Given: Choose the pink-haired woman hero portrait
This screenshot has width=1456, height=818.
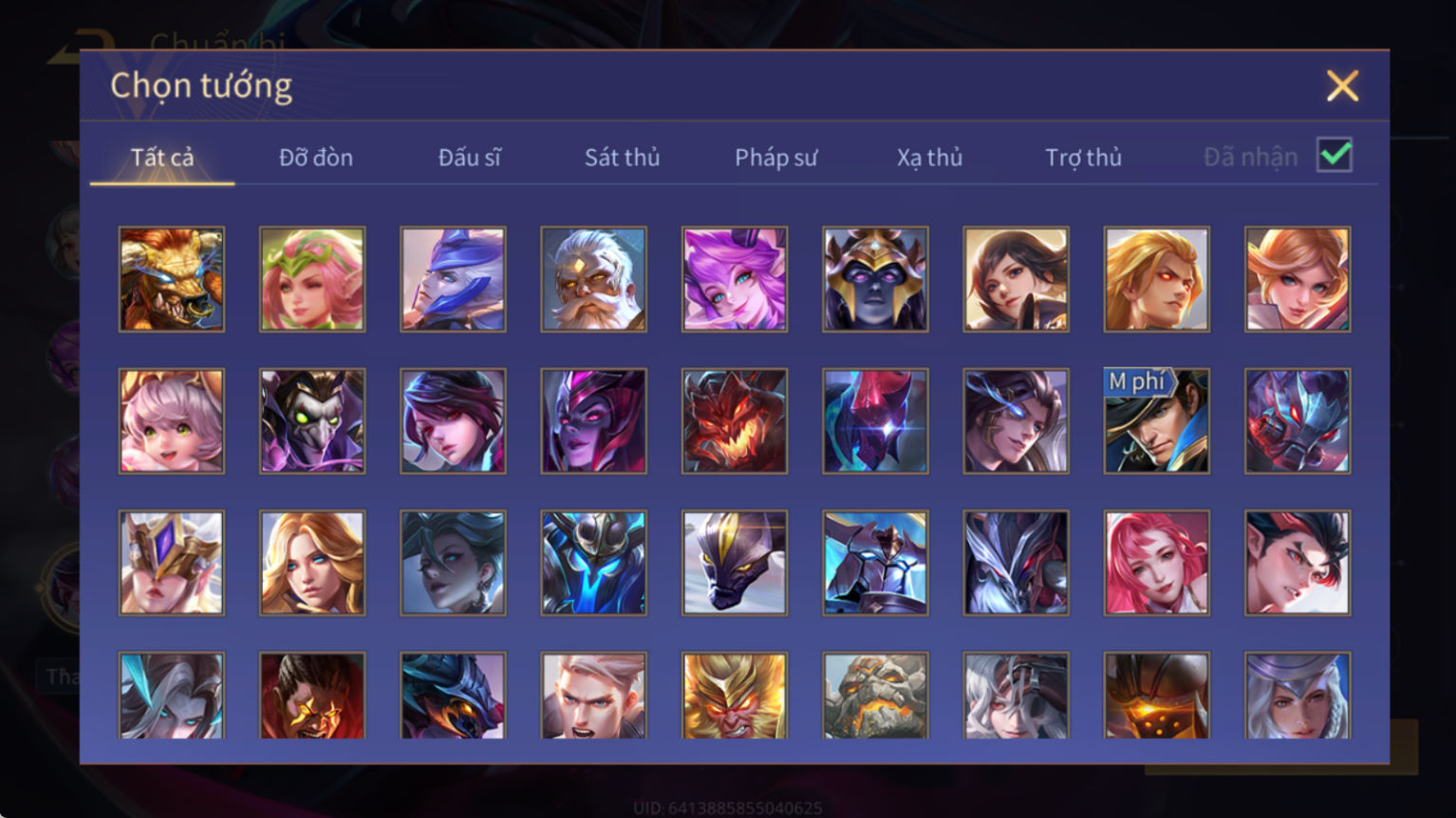Looking at the screenshot, I should click(x=1157, y=563).
